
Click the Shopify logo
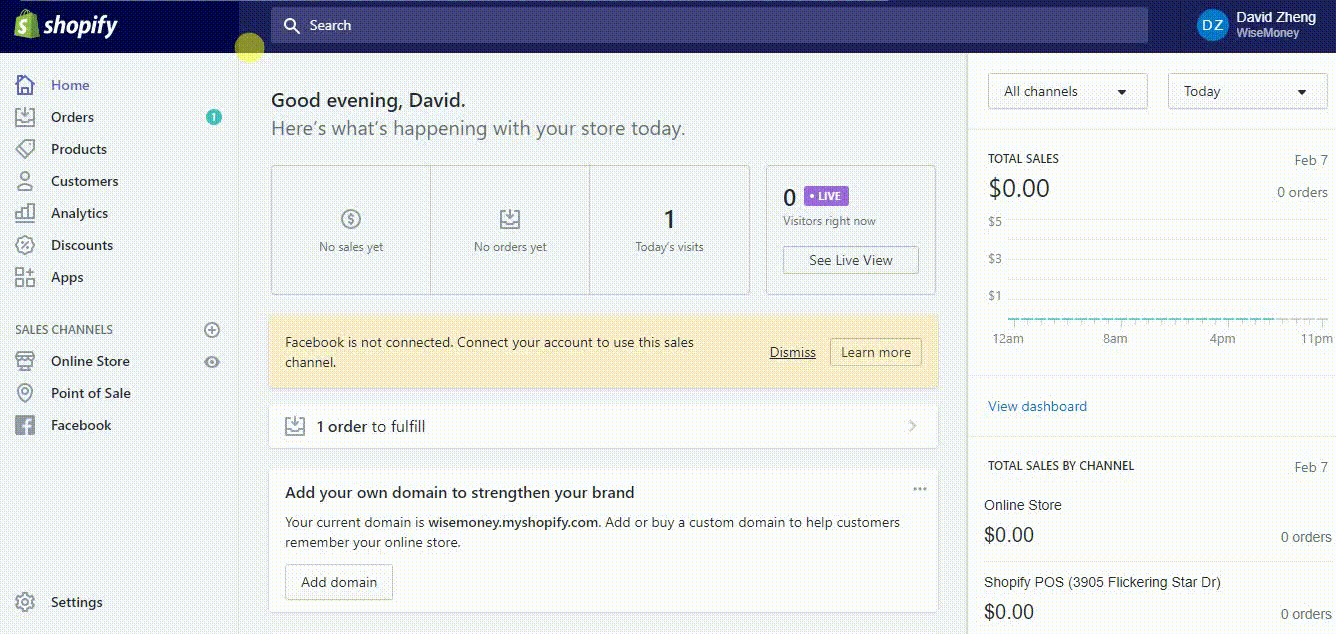tap(66, 25)
